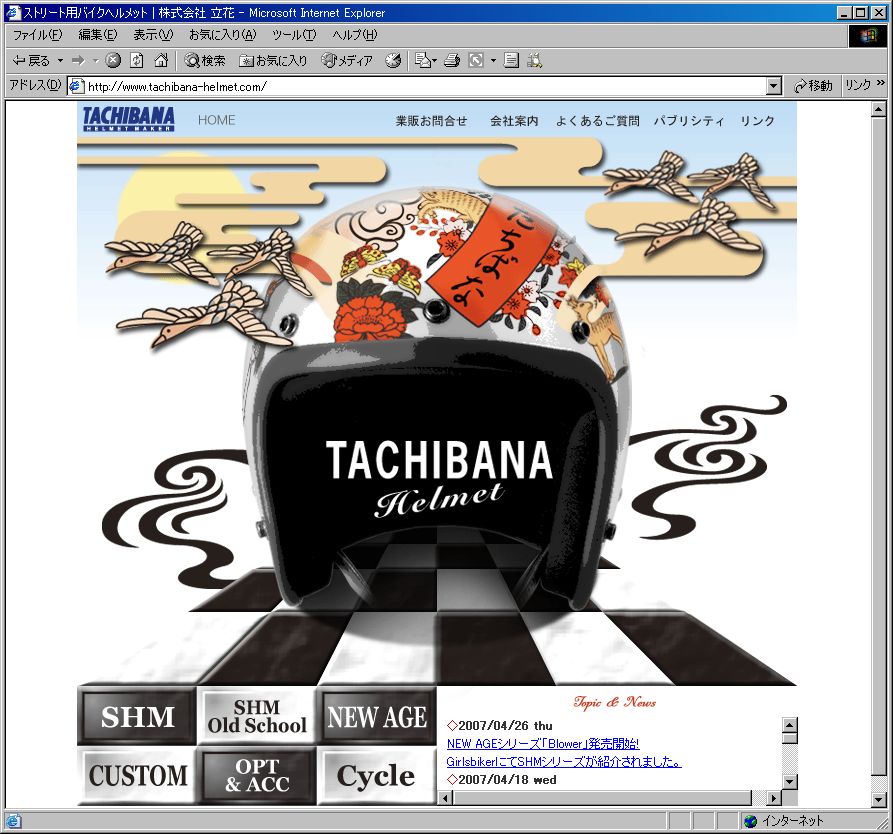The image size is (893, 834).
Task: Open the 表示(V) menu
Action: 153,35
